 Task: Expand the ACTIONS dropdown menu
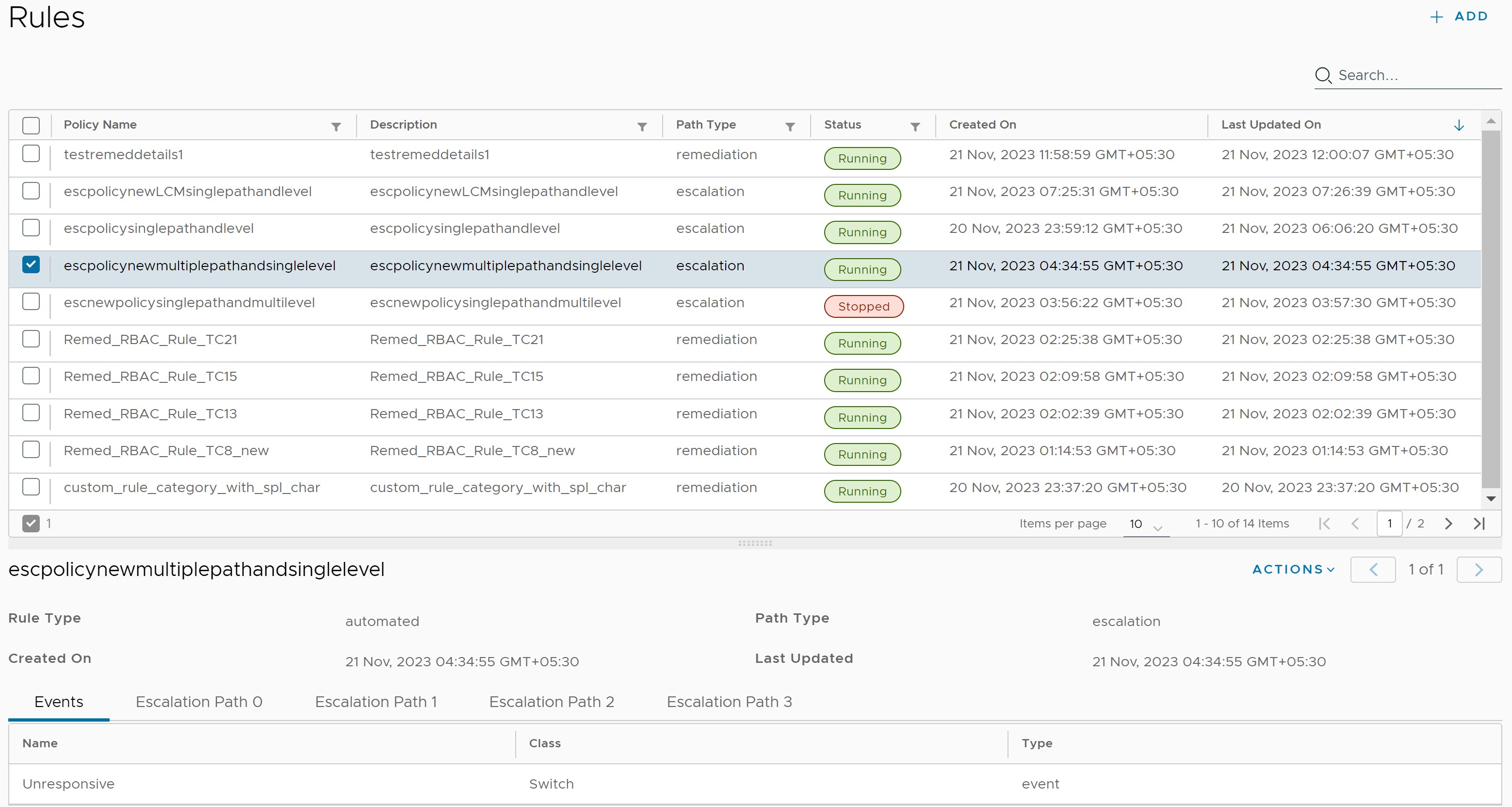(x=1294, y=569)
